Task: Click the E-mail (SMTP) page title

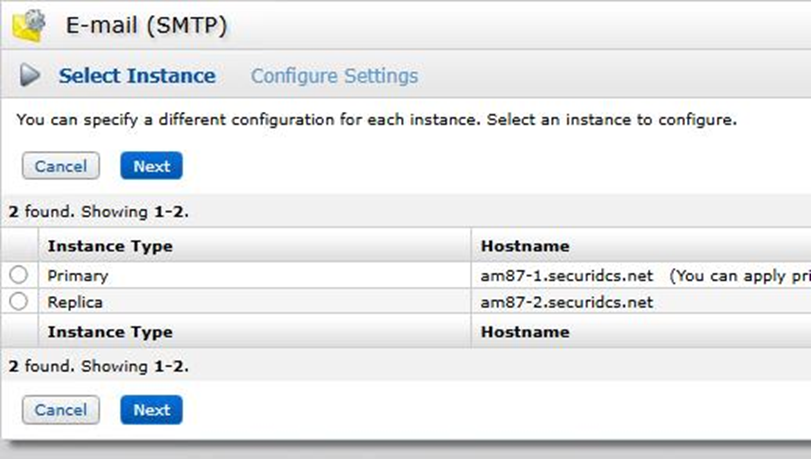Action: point(146,26)
